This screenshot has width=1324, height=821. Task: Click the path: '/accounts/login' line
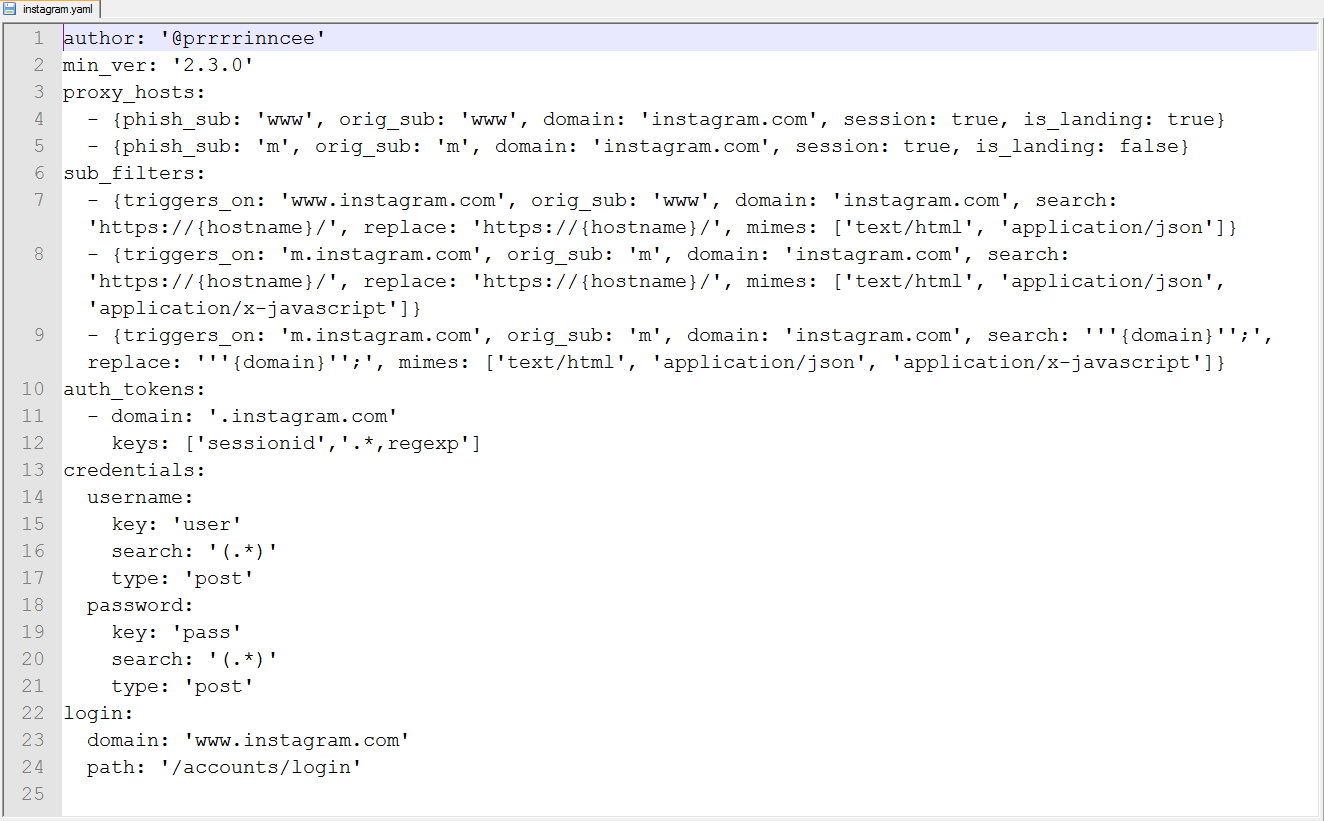[x=224, y=767]
